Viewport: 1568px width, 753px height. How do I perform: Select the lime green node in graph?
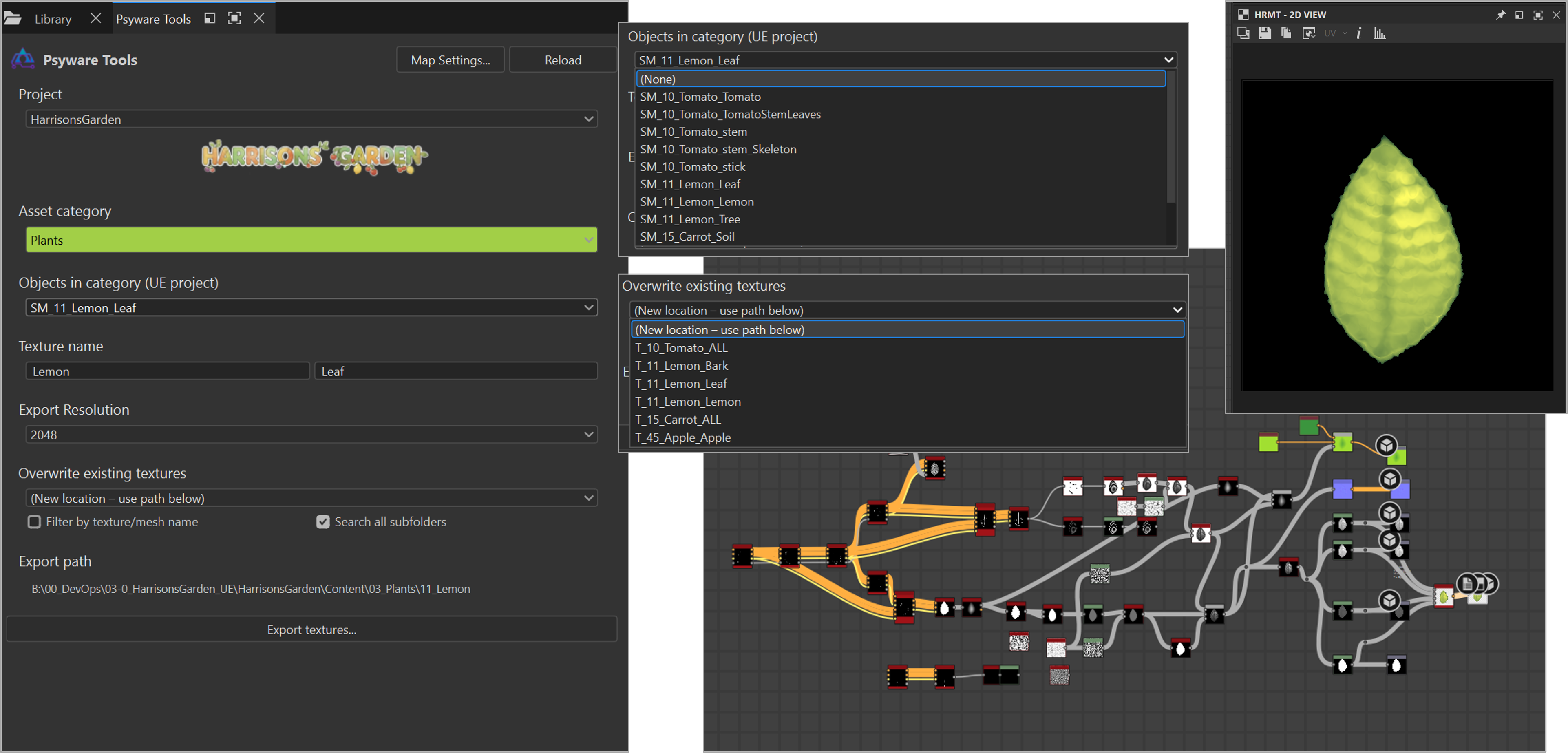coord(1268,443)
